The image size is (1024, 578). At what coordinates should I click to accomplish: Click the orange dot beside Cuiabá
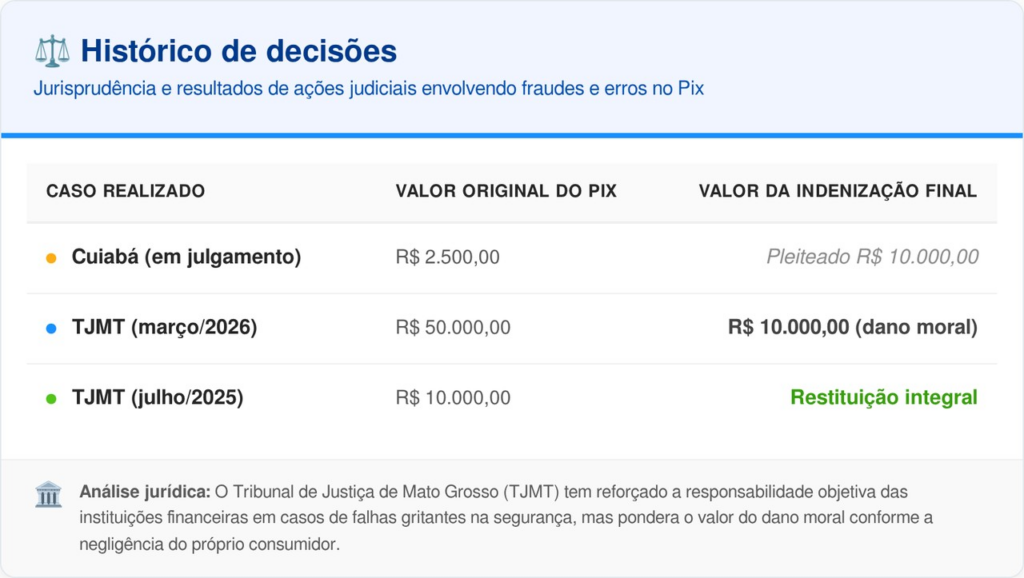51,258
